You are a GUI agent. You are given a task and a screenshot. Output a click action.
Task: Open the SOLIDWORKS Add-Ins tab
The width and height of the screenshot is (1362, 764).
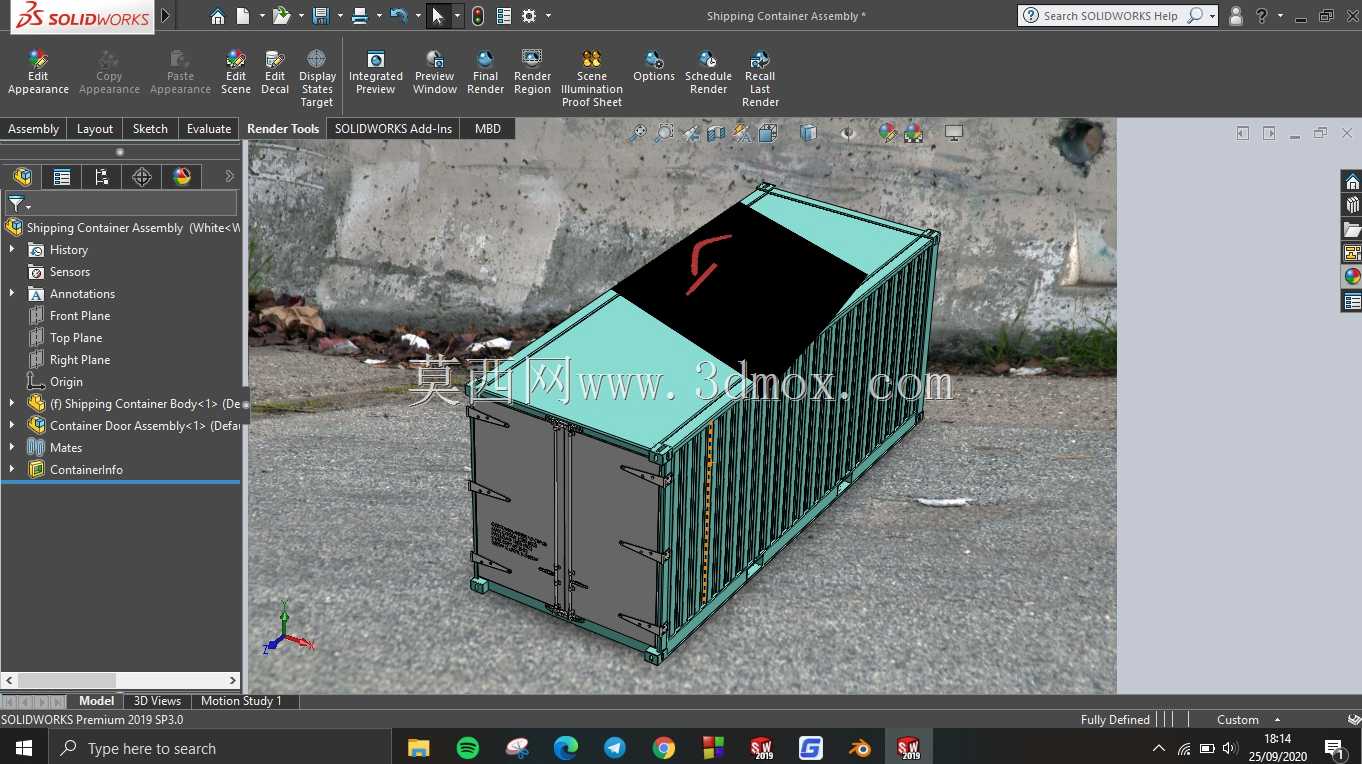393,129
